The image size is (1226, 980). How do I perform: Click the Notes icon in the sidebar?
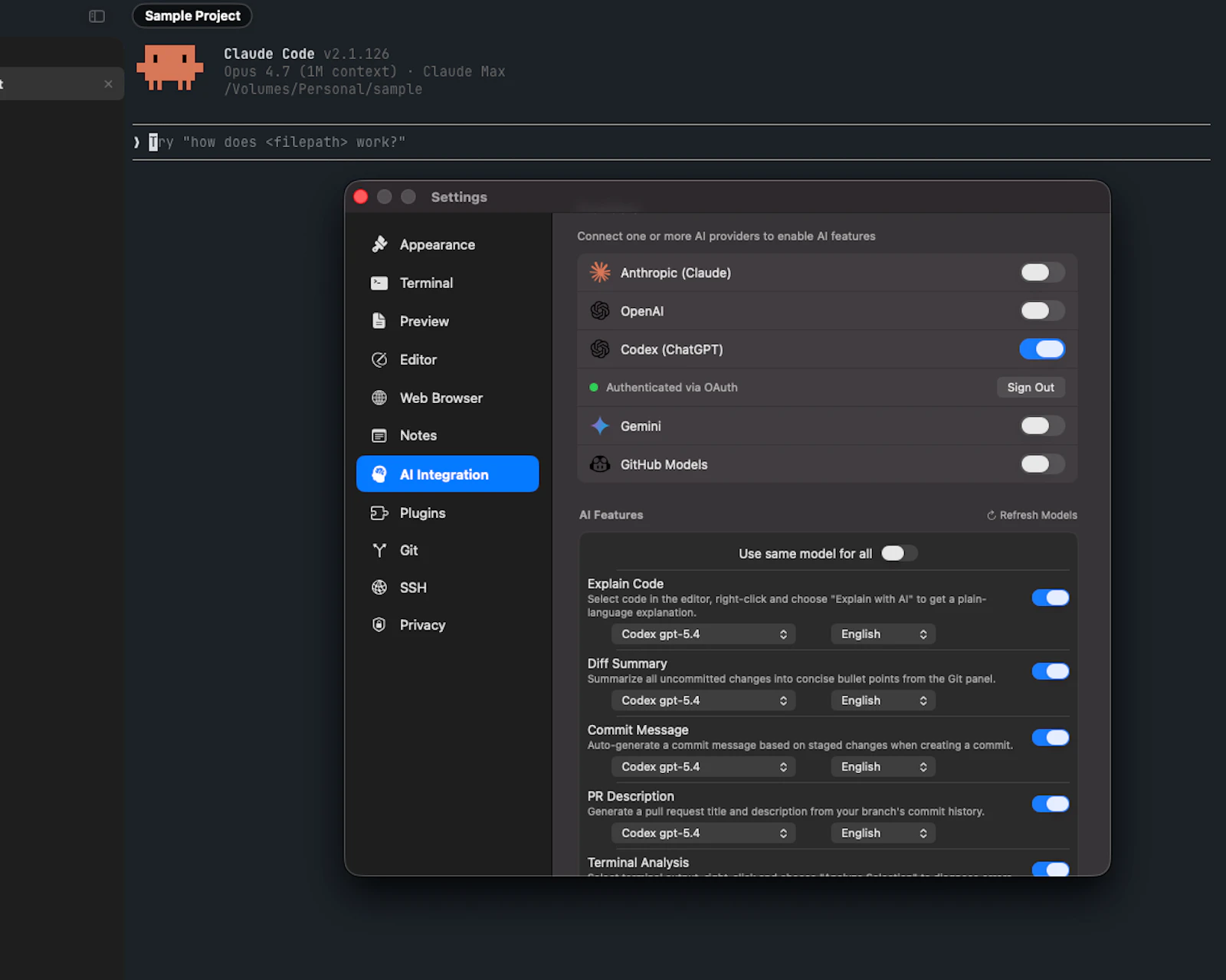(x=379, y=435)
